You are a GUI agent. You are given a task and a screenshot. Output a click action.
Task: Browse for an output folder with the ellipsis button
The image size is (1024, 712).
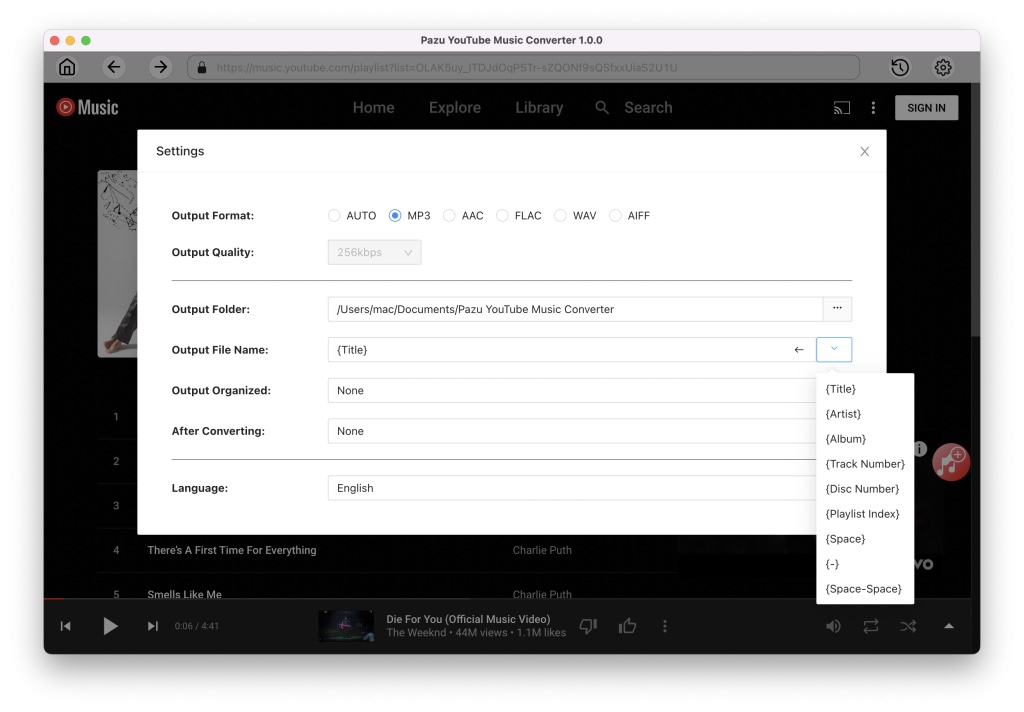pyautogui.click(x=837, y=309)
